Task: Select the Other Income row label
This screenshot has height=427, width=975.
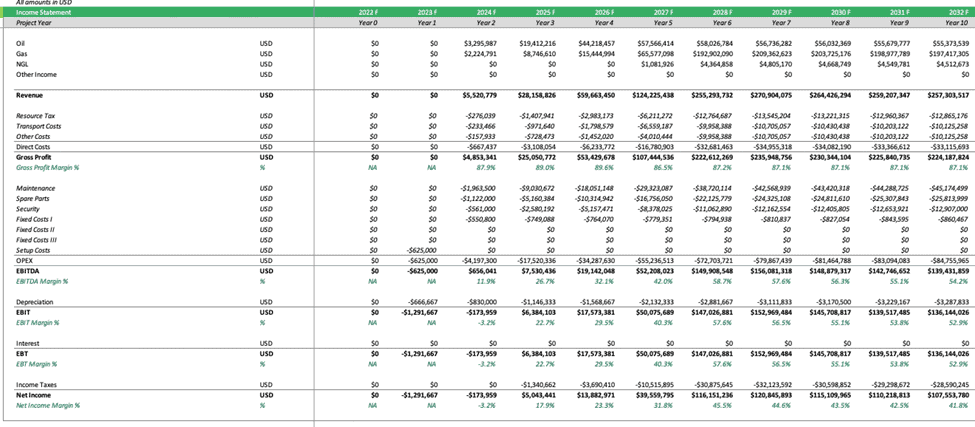Action: [36, 75]
